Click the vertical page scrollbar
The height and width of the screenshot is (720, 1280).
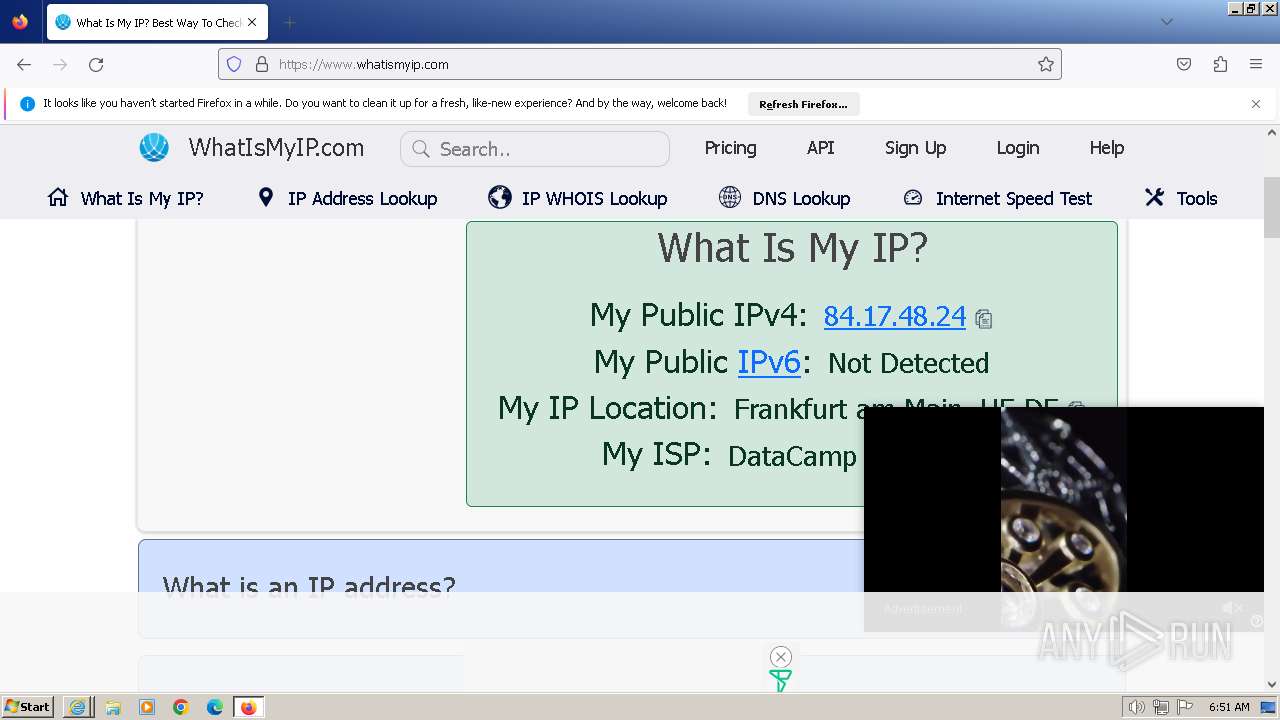coord(1272,208)
